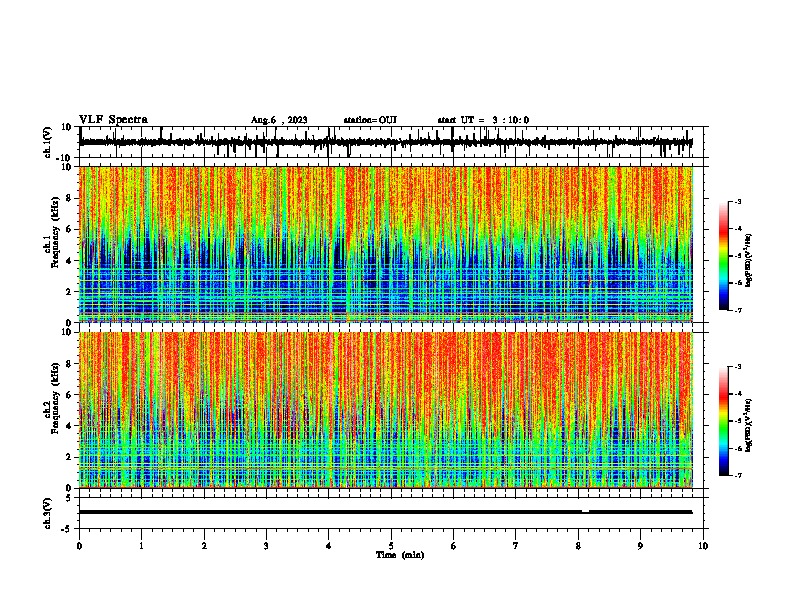
Task: Click the ch.2 spectrogram panel
Action: click(385, 410)
